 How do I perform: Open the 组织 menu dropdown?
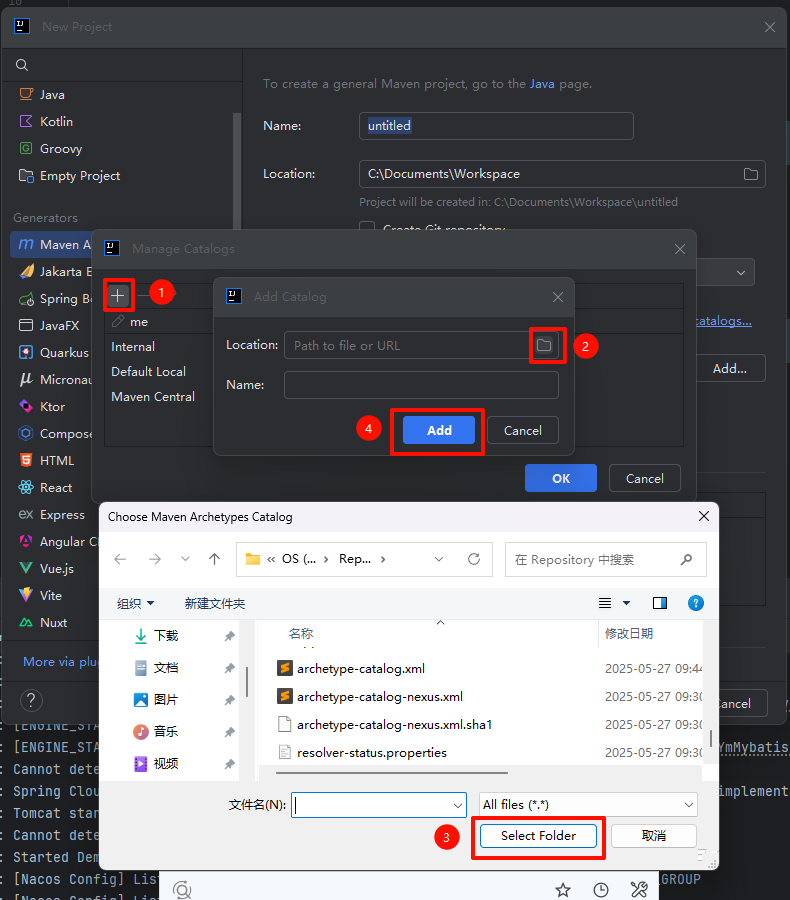tap(135, 603)
